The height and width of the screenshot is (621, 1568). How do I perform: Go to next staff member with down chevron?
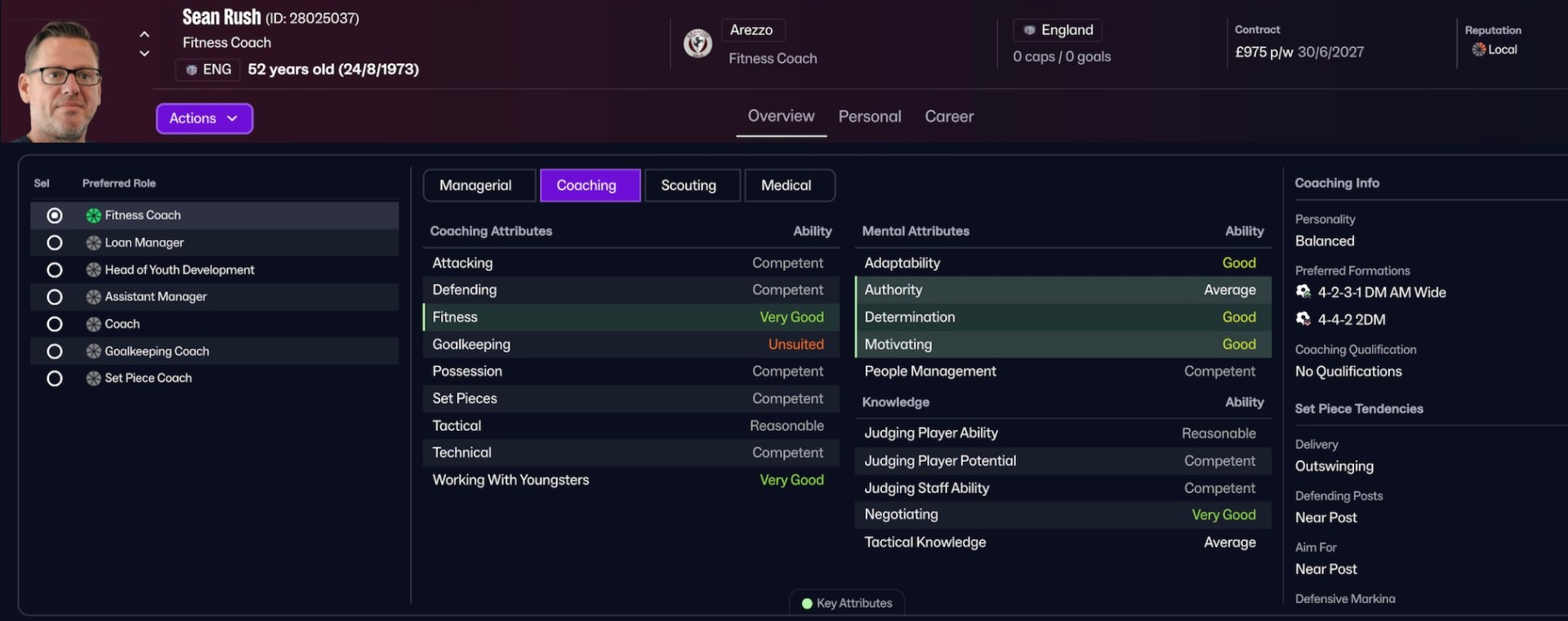pyautogui.click(x=145, y=54)
